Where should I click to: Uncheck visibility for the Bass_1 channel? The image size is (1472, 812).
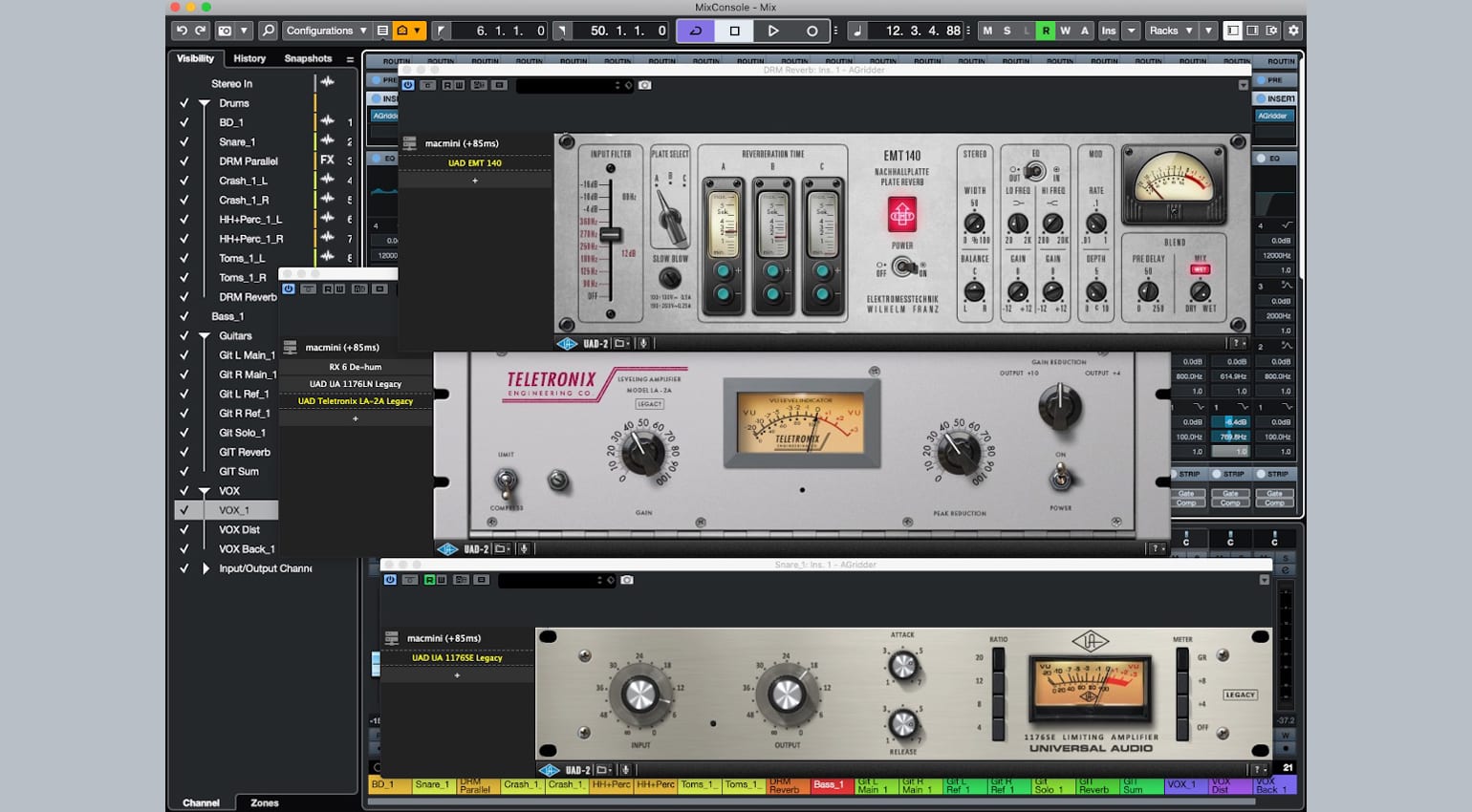click(184, 316)
